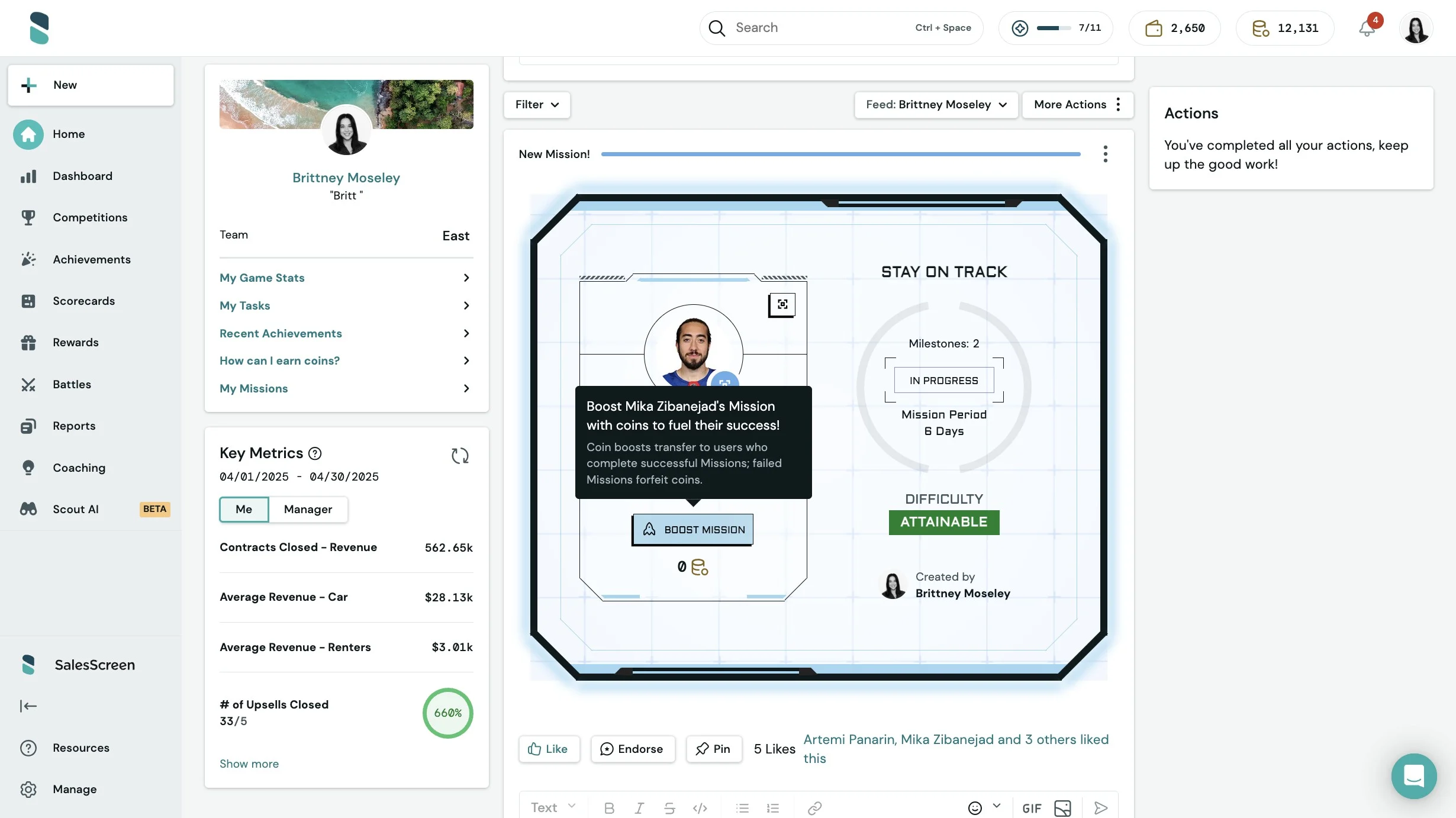Click the Resources question mark icon
The image size is (1456, 818).
[x=28, y=748]
